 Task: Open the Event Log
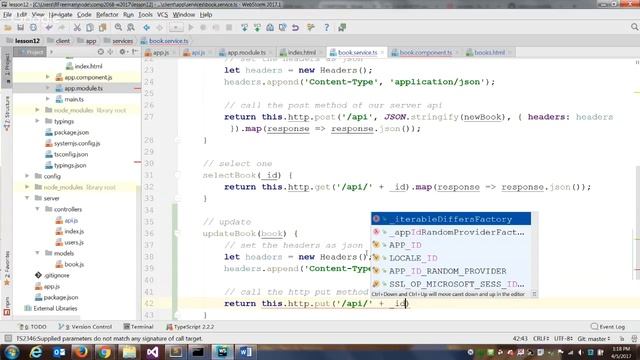(608, 327)
